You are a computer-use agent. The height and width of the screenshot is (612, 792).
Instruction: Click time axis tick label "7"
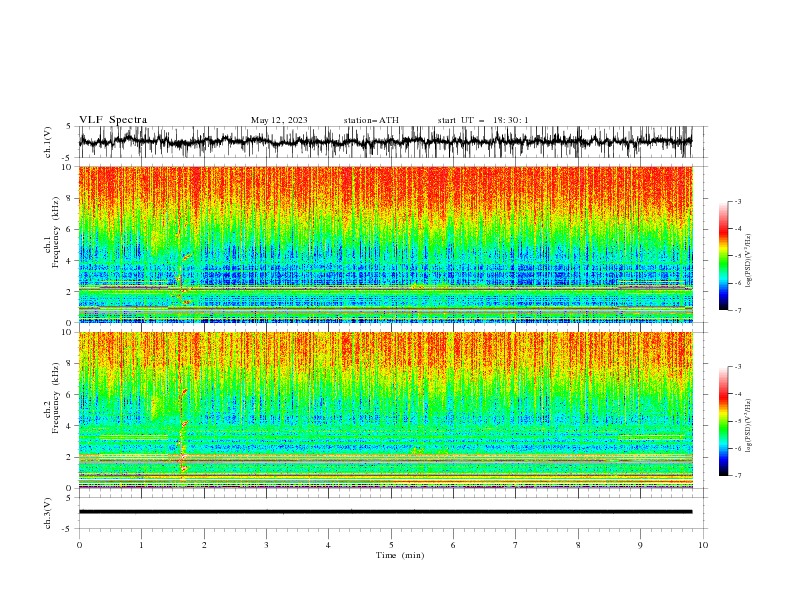(516, 545)
